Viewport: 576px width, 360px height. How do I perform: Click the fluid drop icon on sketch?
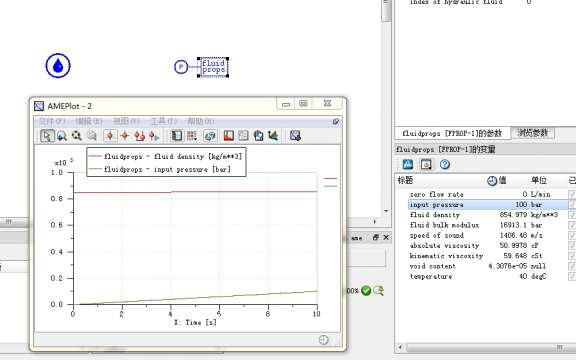click(x=58, y=66)
